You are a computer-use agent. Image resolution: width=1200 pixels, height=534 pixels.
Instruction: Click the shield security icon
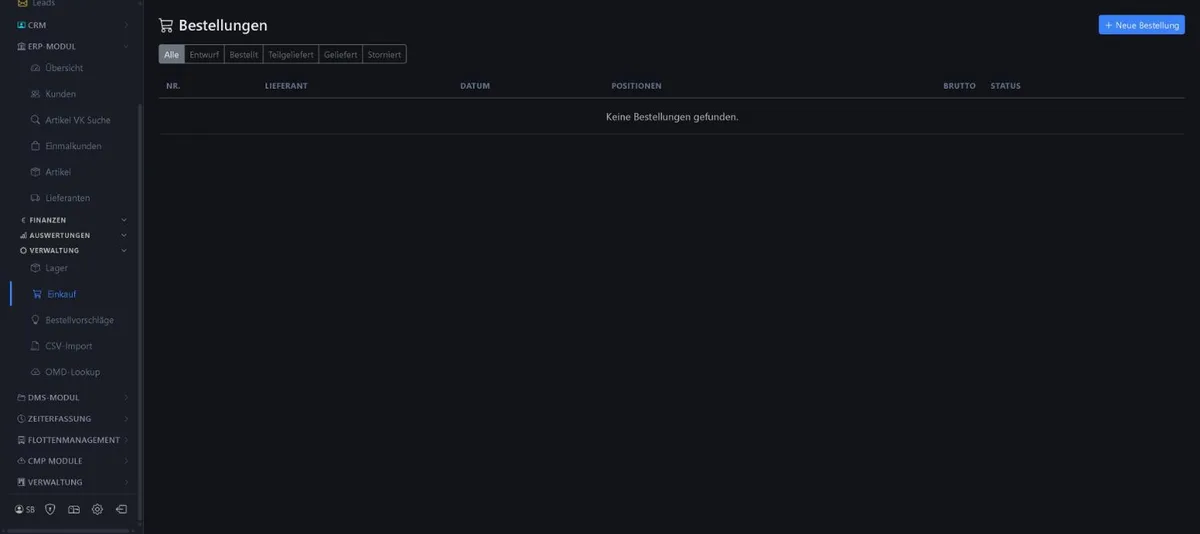tap(50, 509)
